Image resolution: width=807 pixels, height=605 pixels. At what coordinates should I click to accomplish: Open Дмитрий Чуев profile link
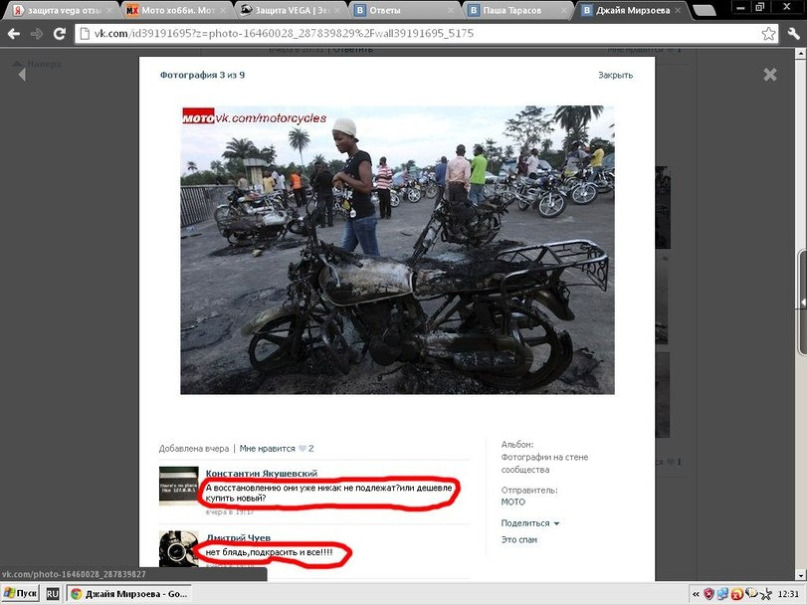pos(238,538)
